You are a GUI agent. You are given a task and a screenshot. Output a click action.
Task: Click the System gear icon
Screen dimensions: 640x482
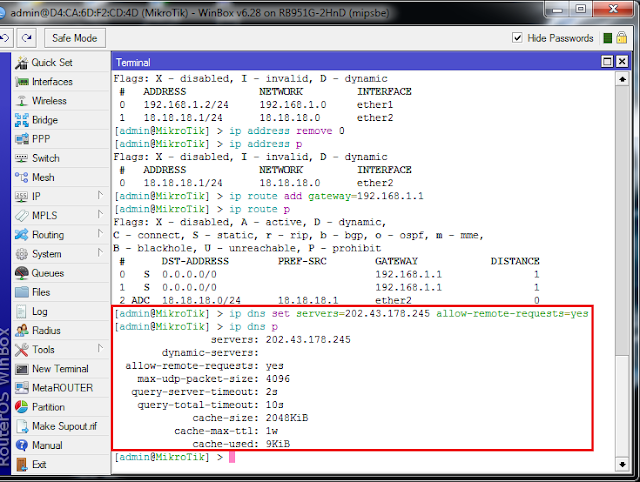21,254
